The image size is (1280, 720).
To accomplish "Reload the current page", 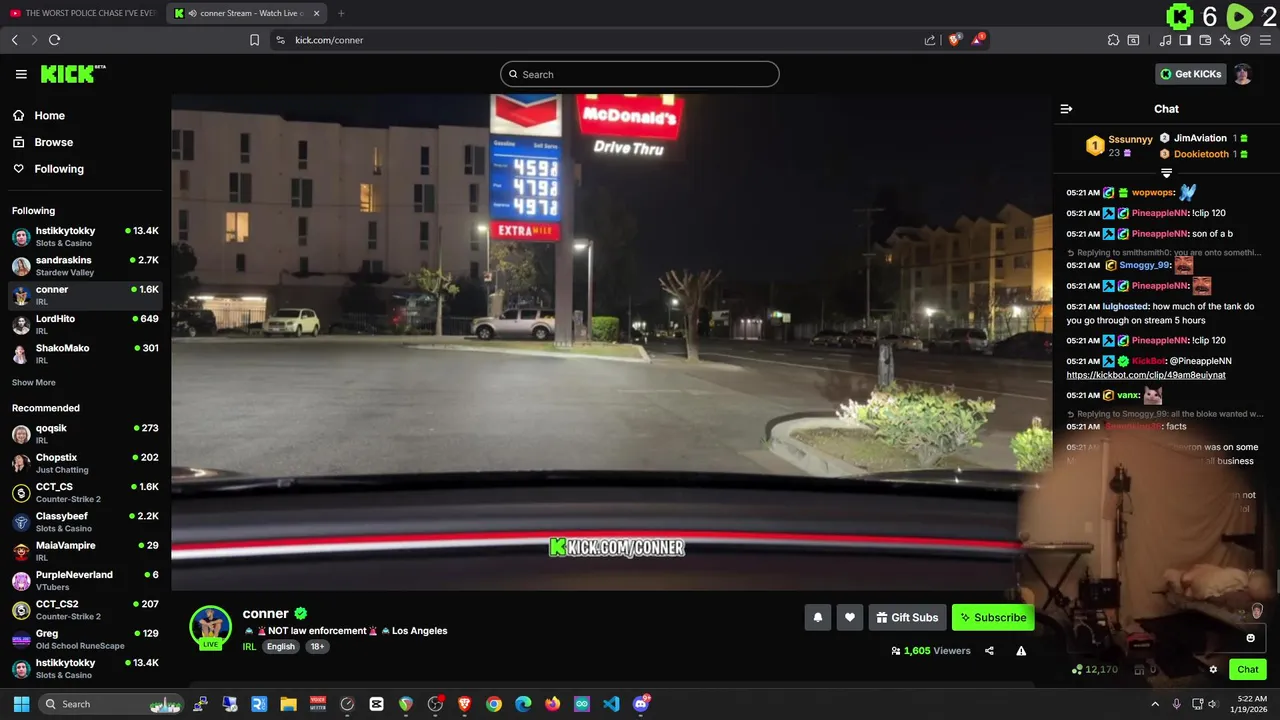I will [x=54, y=40].
